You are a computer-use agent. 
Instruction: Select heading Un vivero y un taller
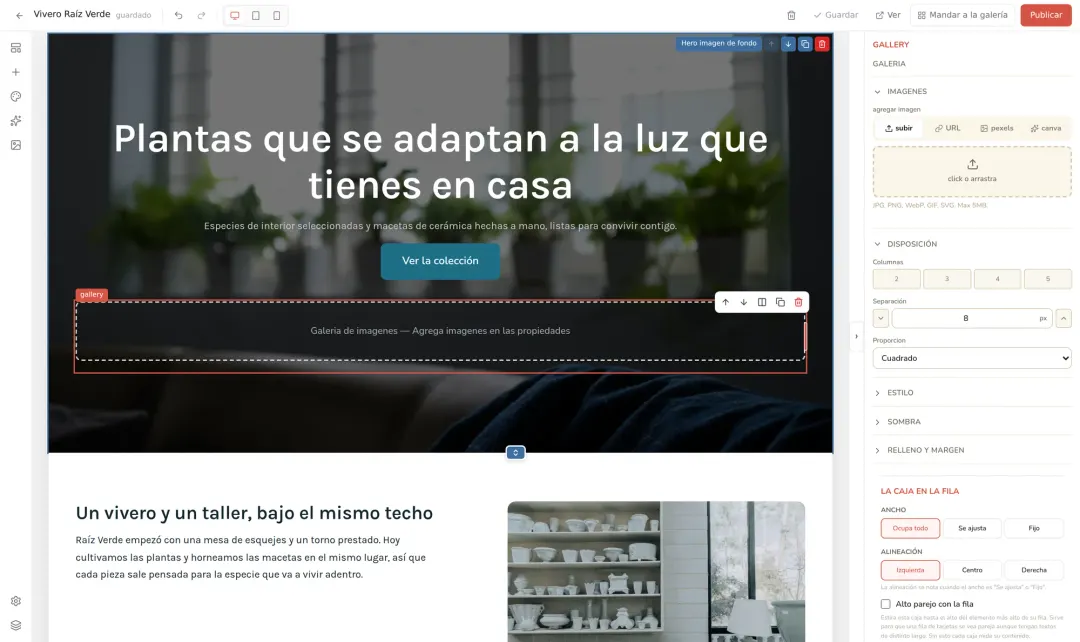(x=254, y=513)
